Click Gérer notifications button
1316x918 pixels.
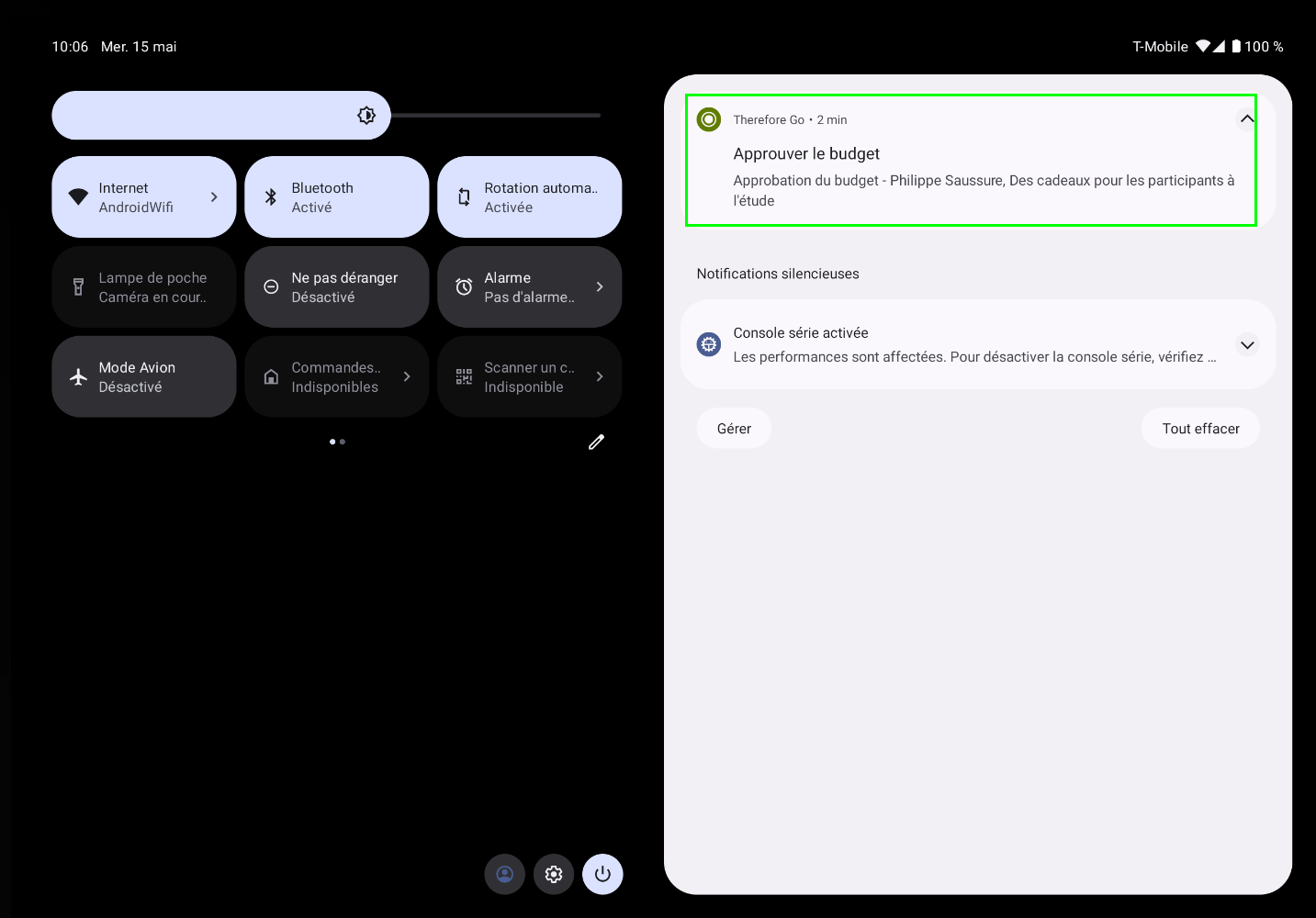pyautogui.click(x=734, y=429)
